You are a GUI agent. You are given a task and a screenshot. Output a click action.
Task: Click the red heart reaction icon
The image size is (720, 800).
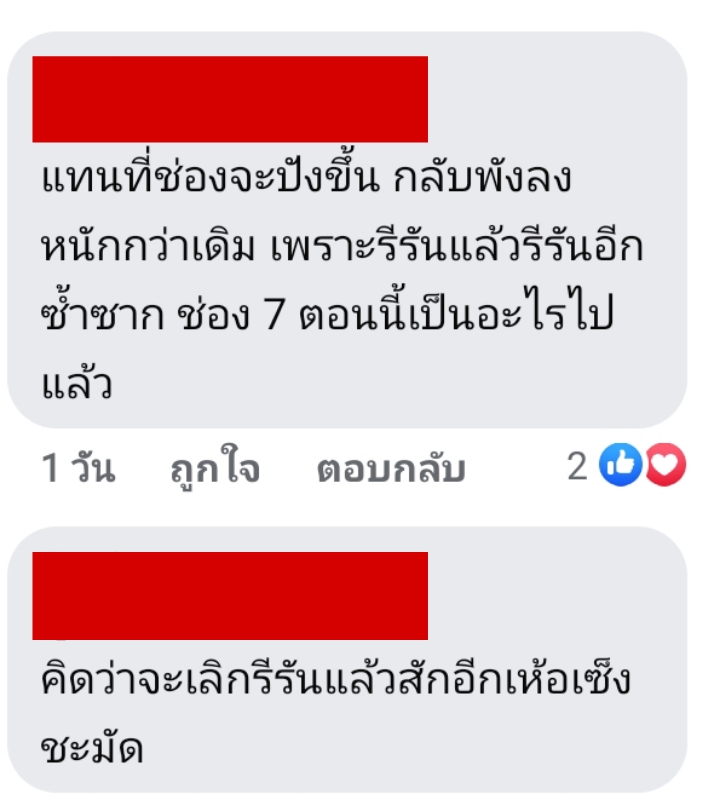tap(665, 464)
